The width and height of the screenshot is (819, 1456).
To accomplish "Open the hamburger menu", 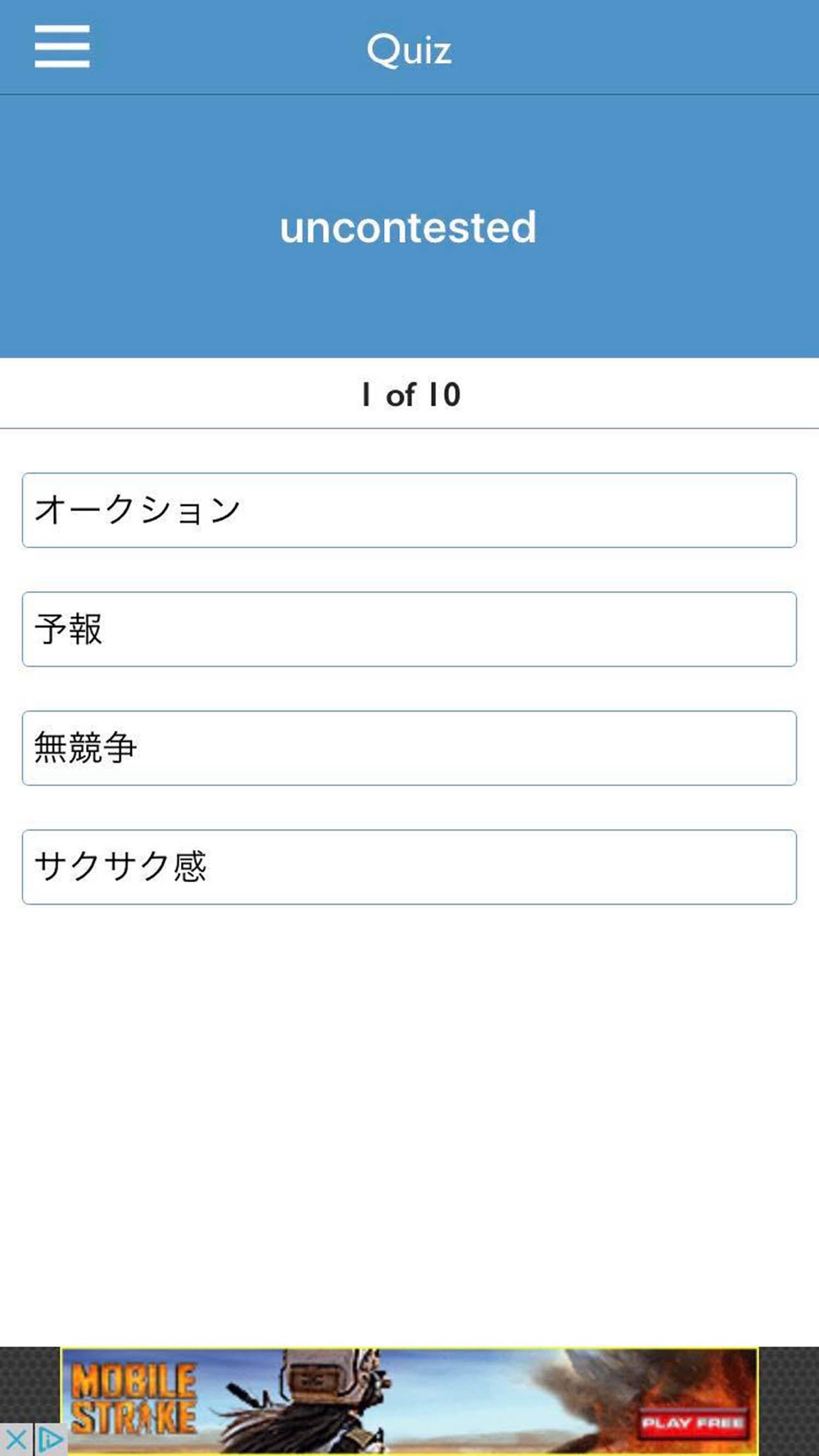I will (62, 46).
